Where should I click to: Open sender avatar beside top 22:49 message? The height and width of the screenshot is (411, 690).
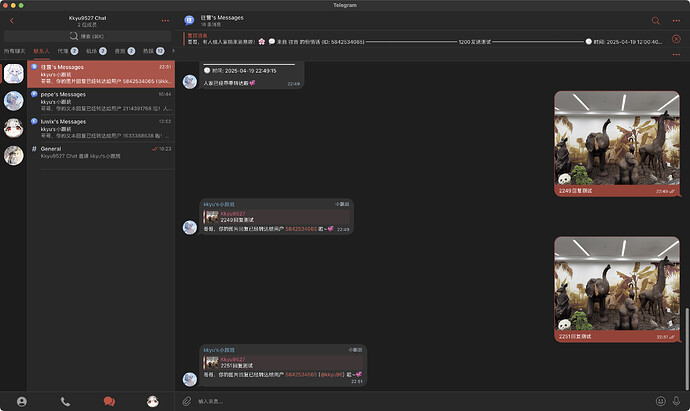tap(190, 82)
